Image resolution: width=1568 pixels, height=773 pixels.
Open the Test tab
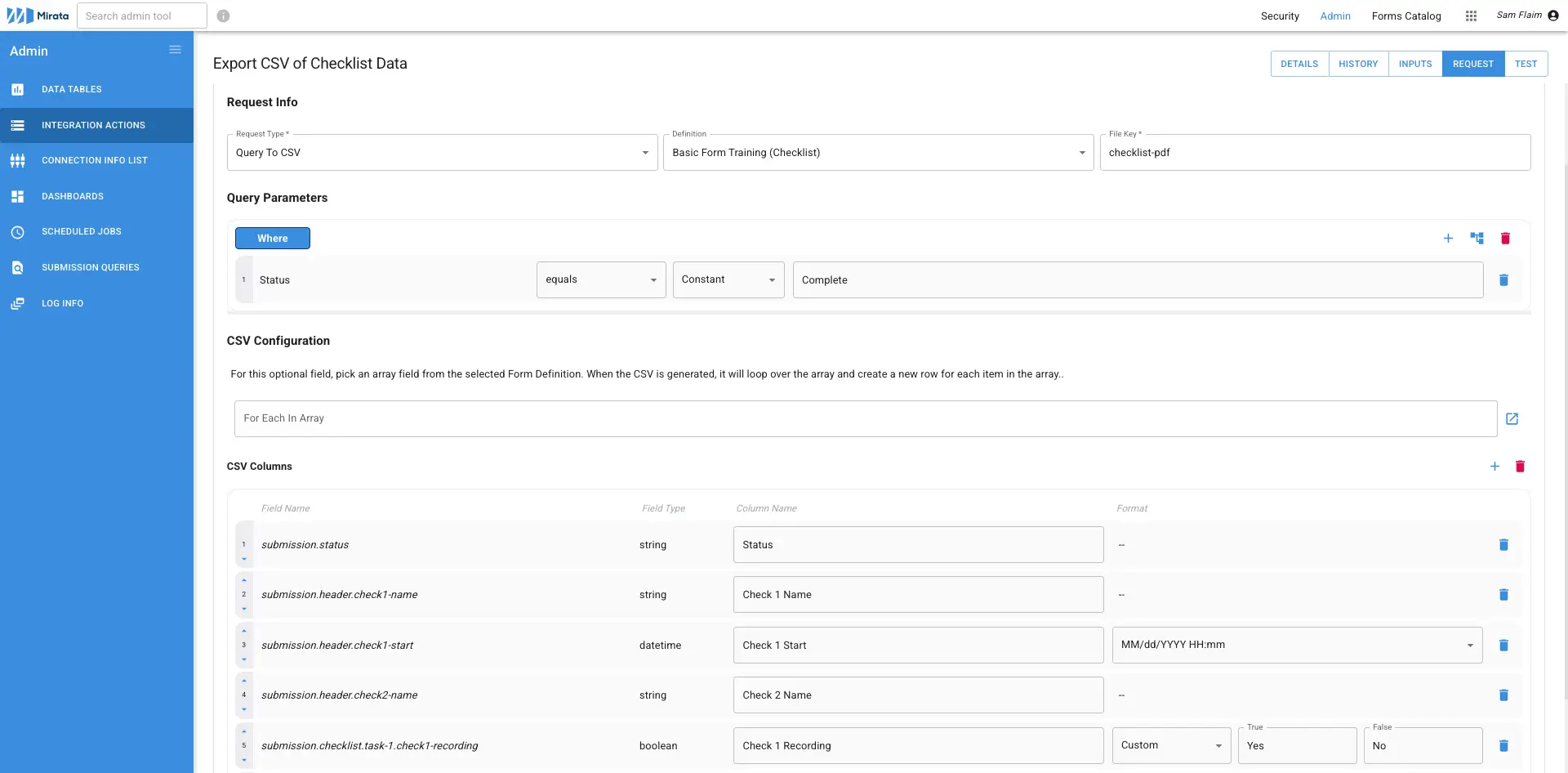[x=1526, y=63]
